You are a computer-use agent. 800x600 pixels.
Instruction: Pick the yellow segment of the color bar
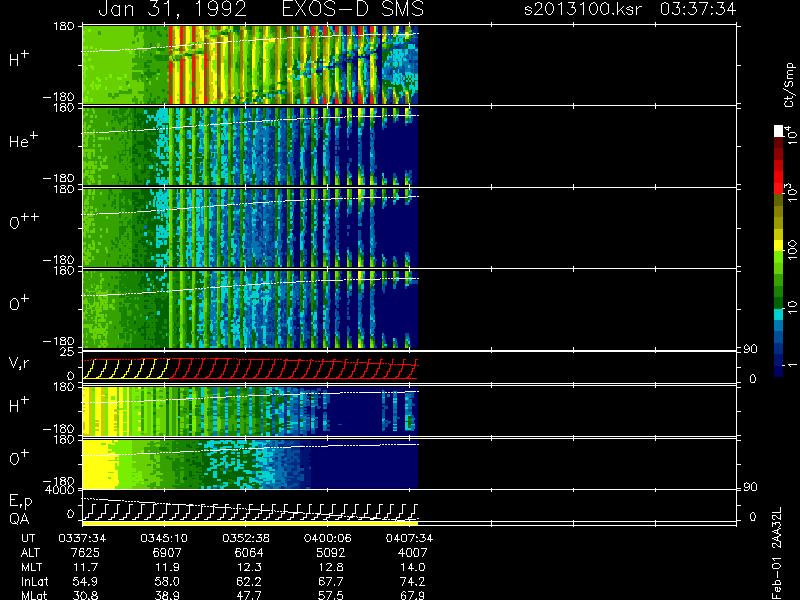pyautogui.click(x=778, y=246)
